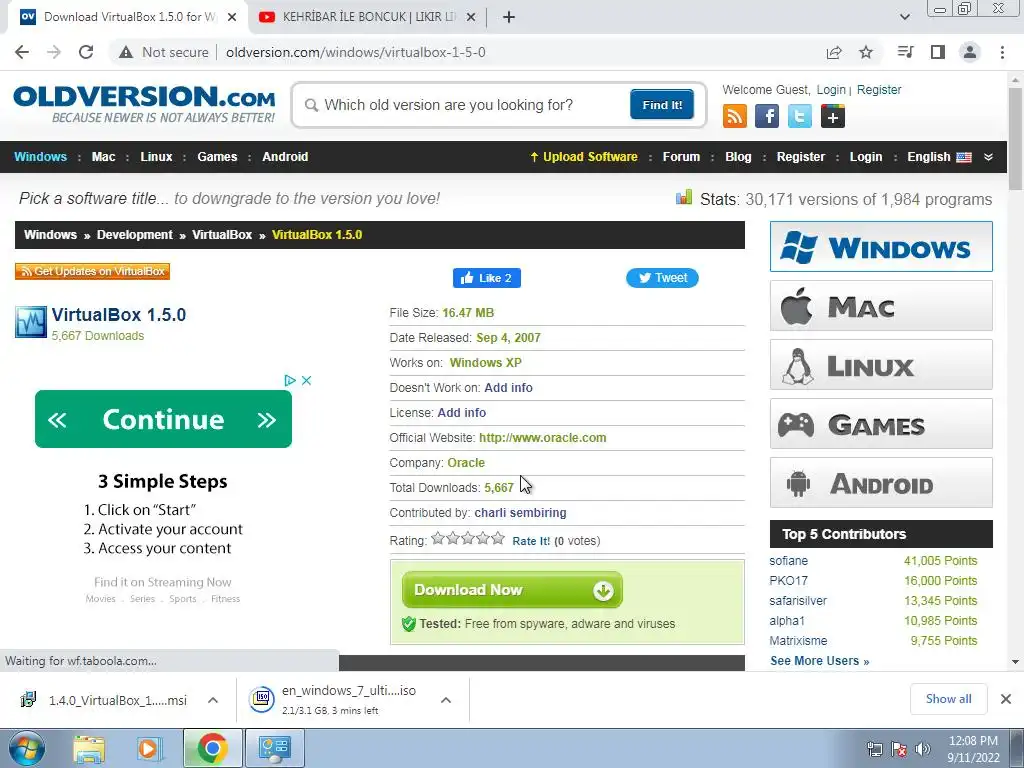Open the Facebook social icon
This screenshot has width=1024, height=768.
click(767, 116)
